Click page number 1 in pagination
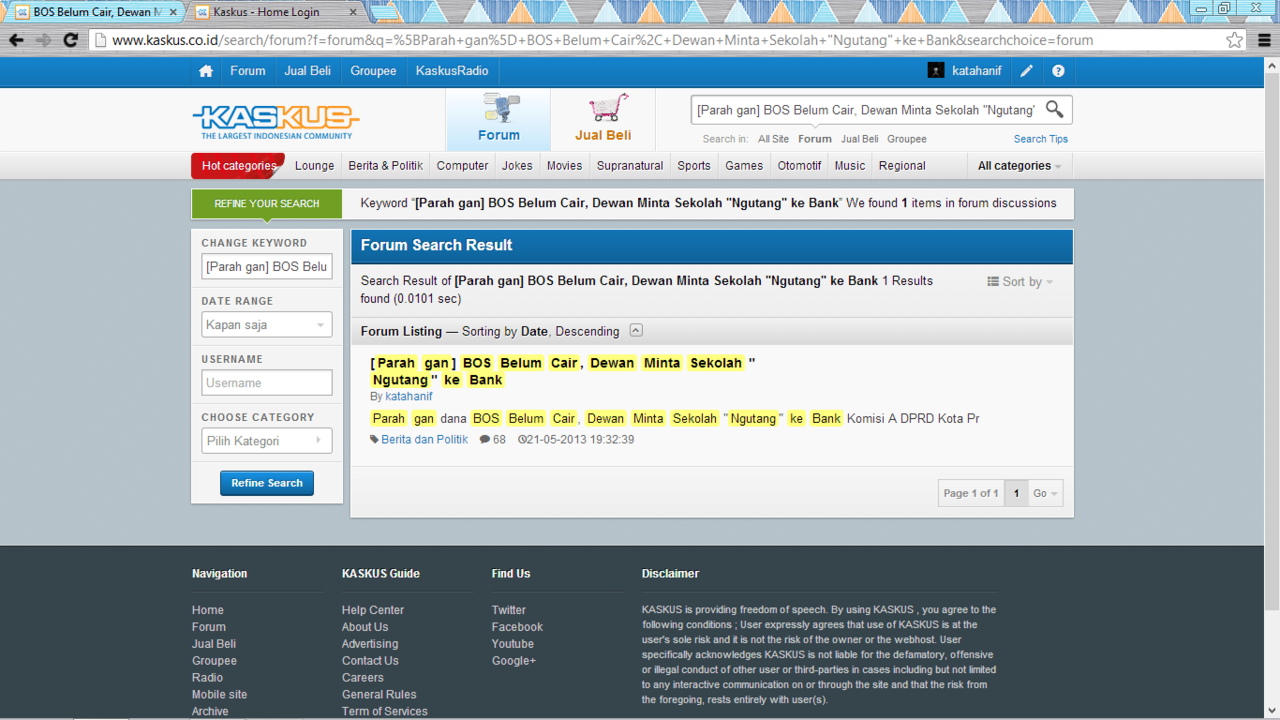The width and height of the screenshot is (1280, 720). pos(1016,493)
